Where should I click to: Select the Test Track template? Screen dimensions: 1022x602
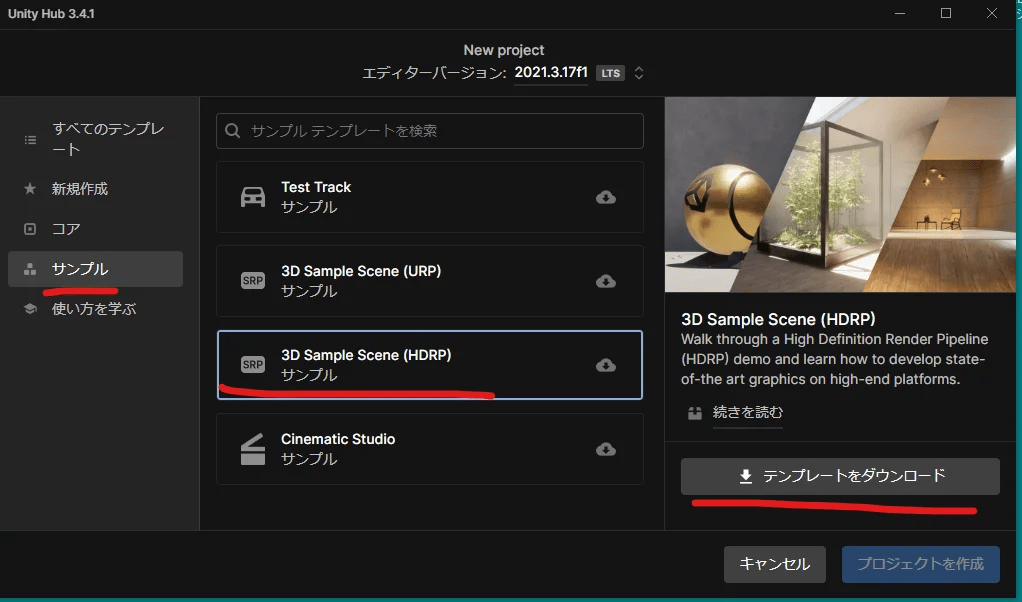tap(430, 197)
